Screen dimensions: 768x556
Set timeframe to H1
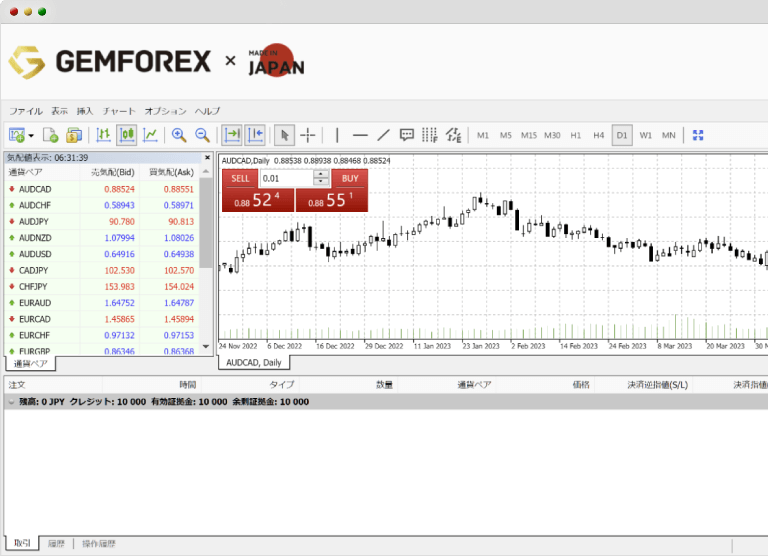click(x=576, y=135)
